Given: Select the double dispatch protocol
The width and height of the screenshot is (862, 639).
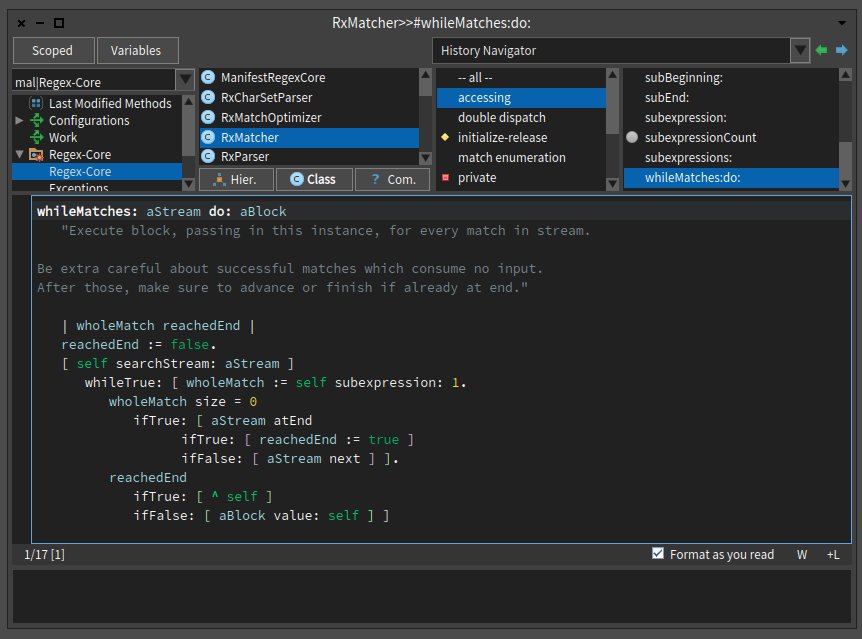Looking at the screenshot, I should [x=504, y=117].
